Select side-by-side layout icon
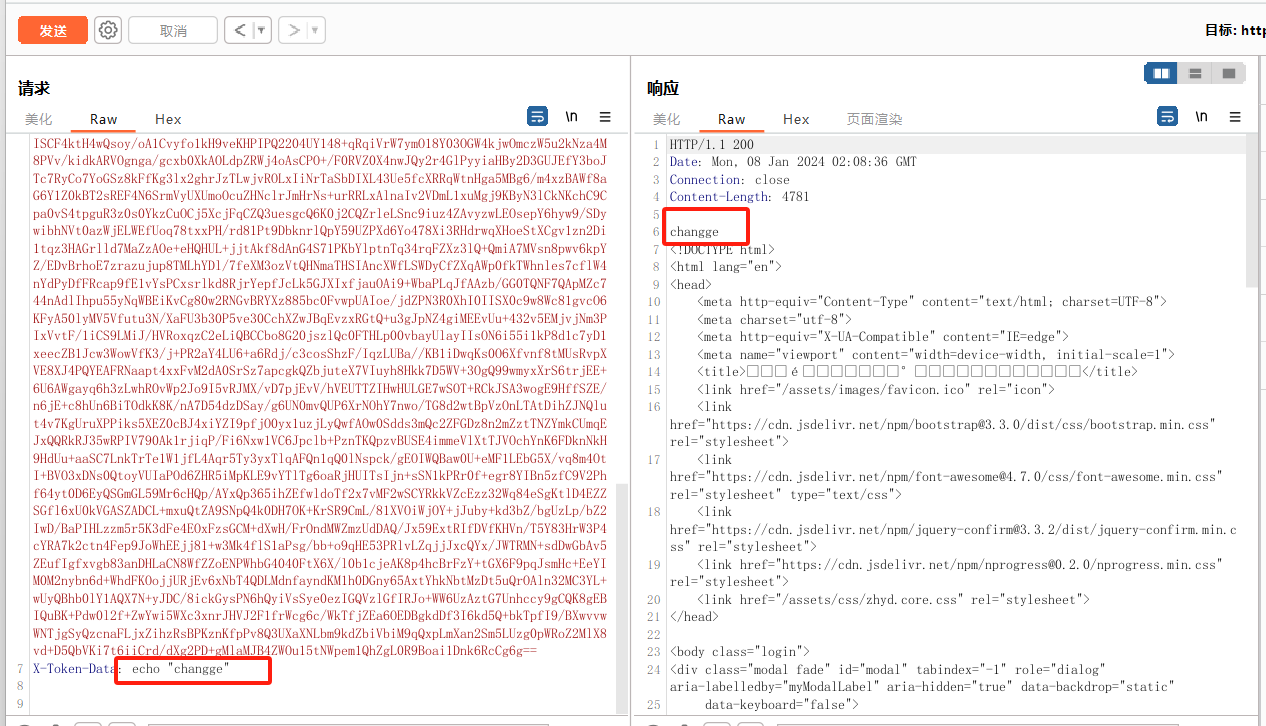The height and width of the screenshot is (726, 1266). click(x=1161, y=74)
